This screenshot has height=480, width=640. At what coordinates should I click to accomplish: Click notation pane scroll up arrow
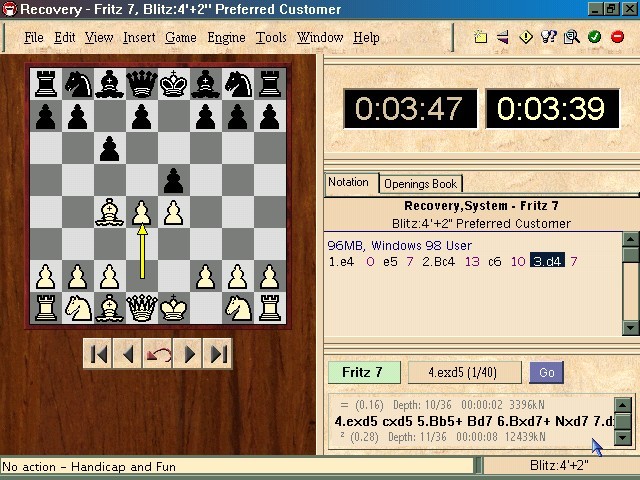pos(630,239)
